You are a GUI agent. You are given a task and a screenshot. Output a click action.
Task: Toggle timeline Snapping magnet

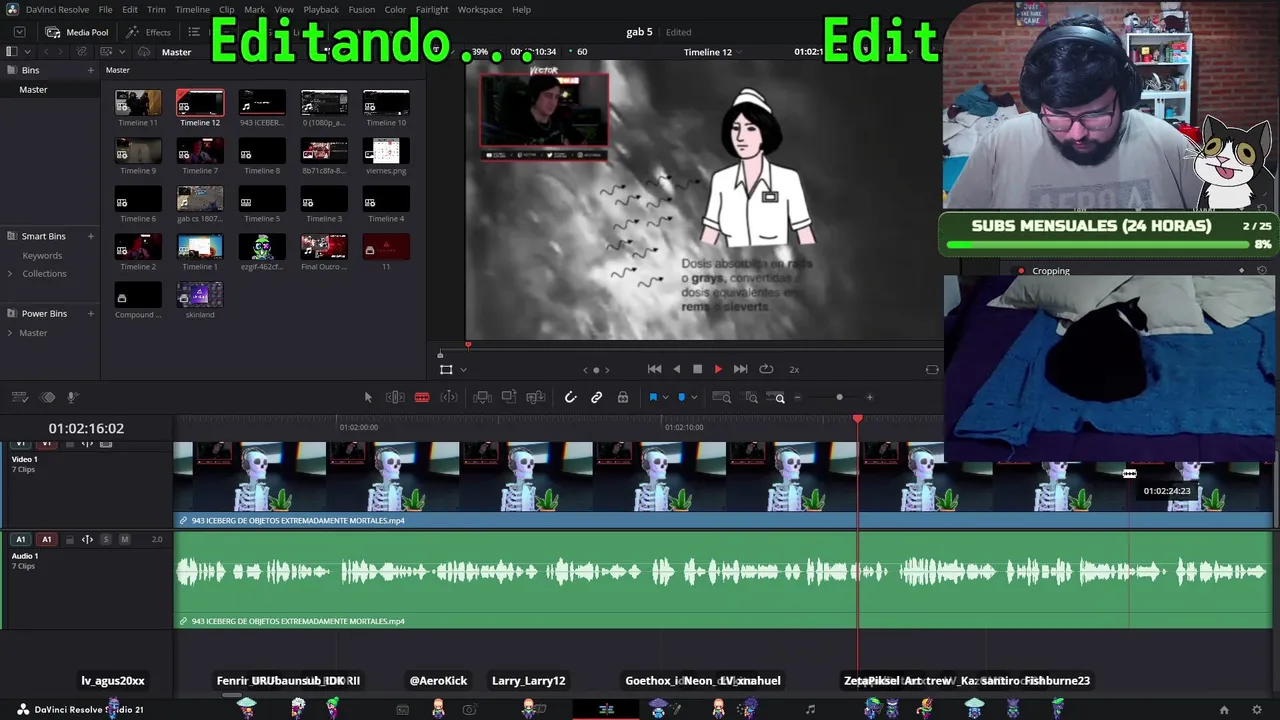(x=570, y=398)
